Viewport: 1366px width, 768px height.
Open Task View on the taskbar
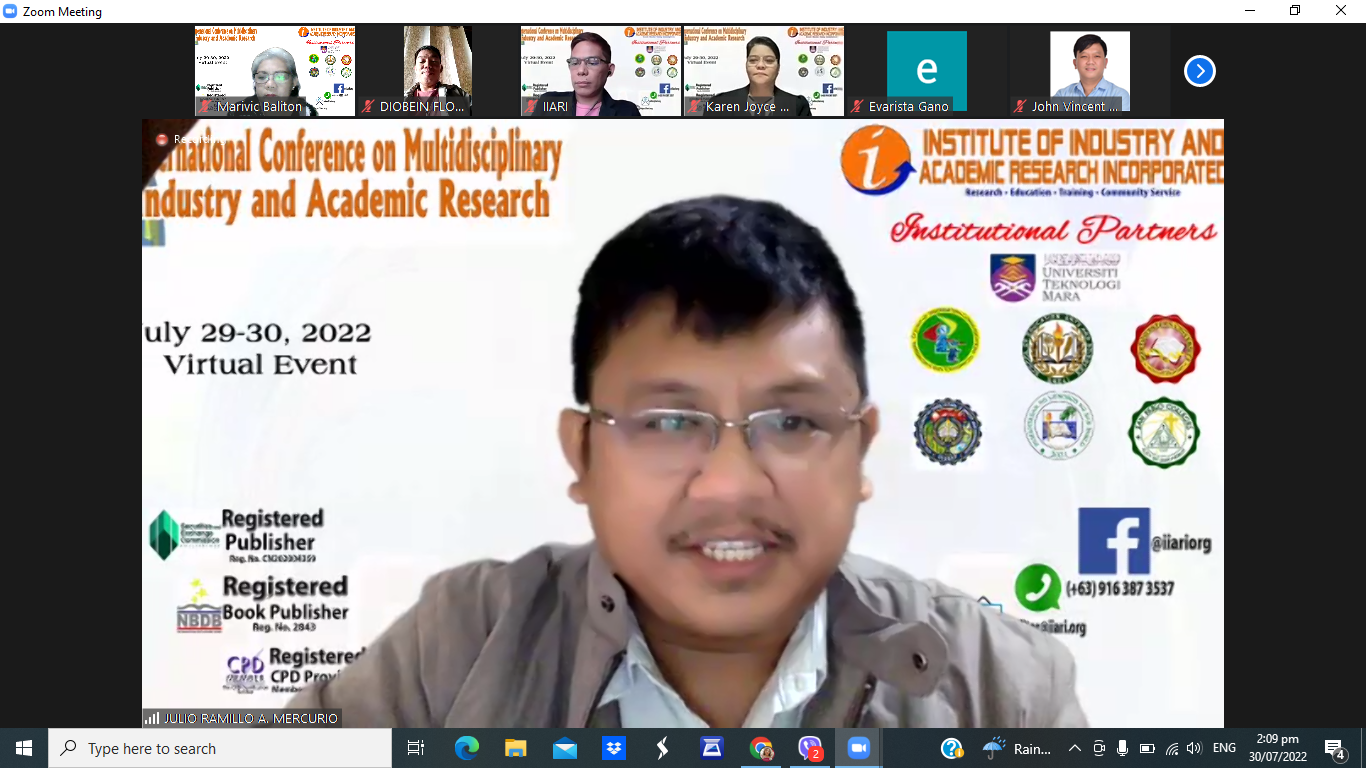[x=416, y=748]
